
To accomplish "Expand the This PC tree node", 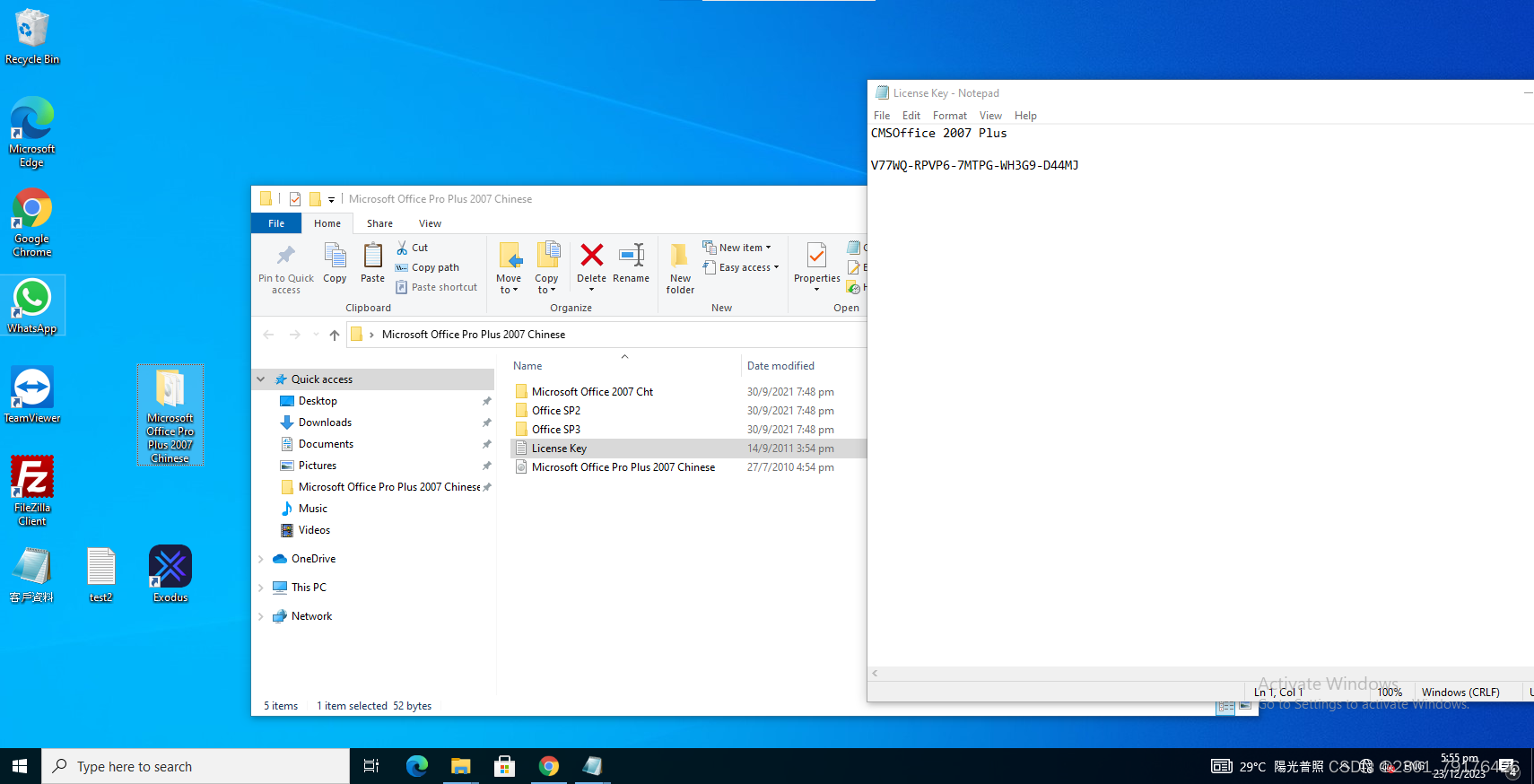I will coord(261,588).
